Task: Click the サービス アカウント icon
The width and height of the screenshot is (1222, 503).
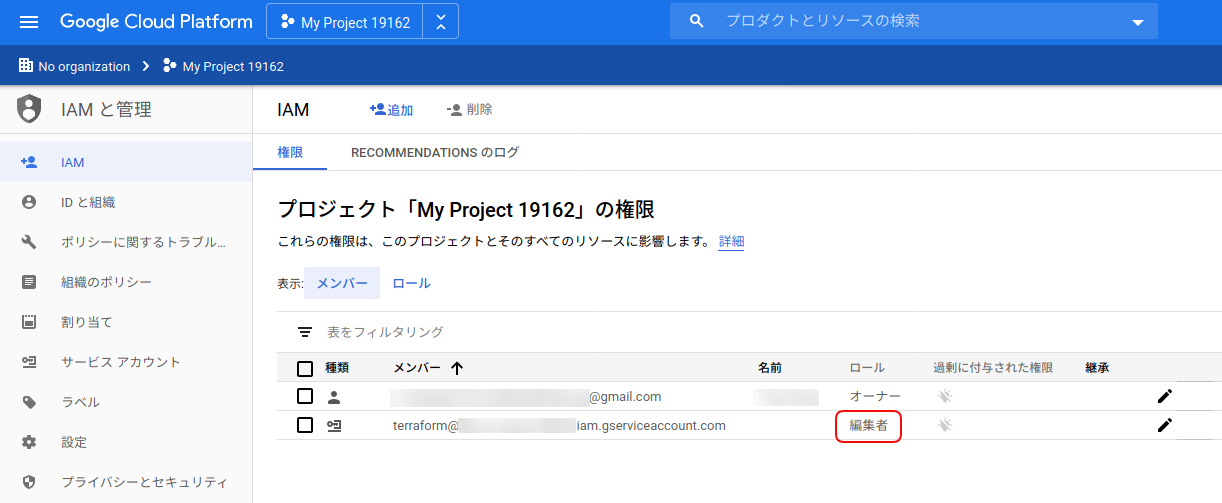Action: [x=29, y=362]
